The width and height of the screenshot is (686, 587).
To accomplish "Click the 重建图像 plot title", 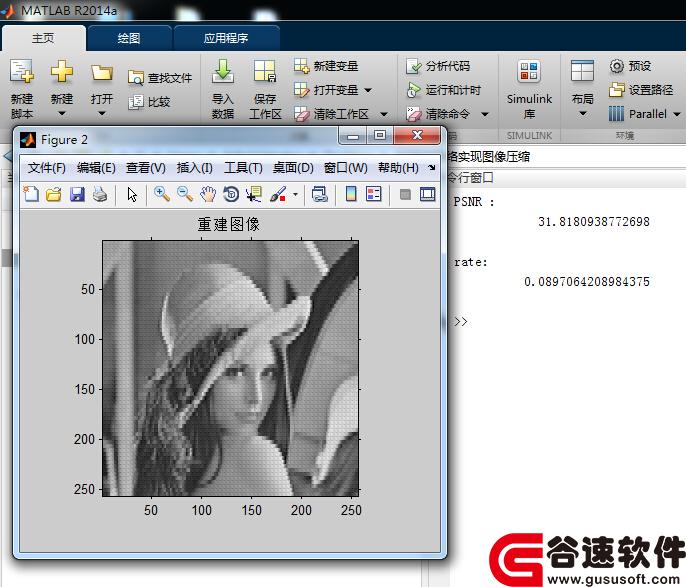I will pyautogui.click(x=228, y=224).
